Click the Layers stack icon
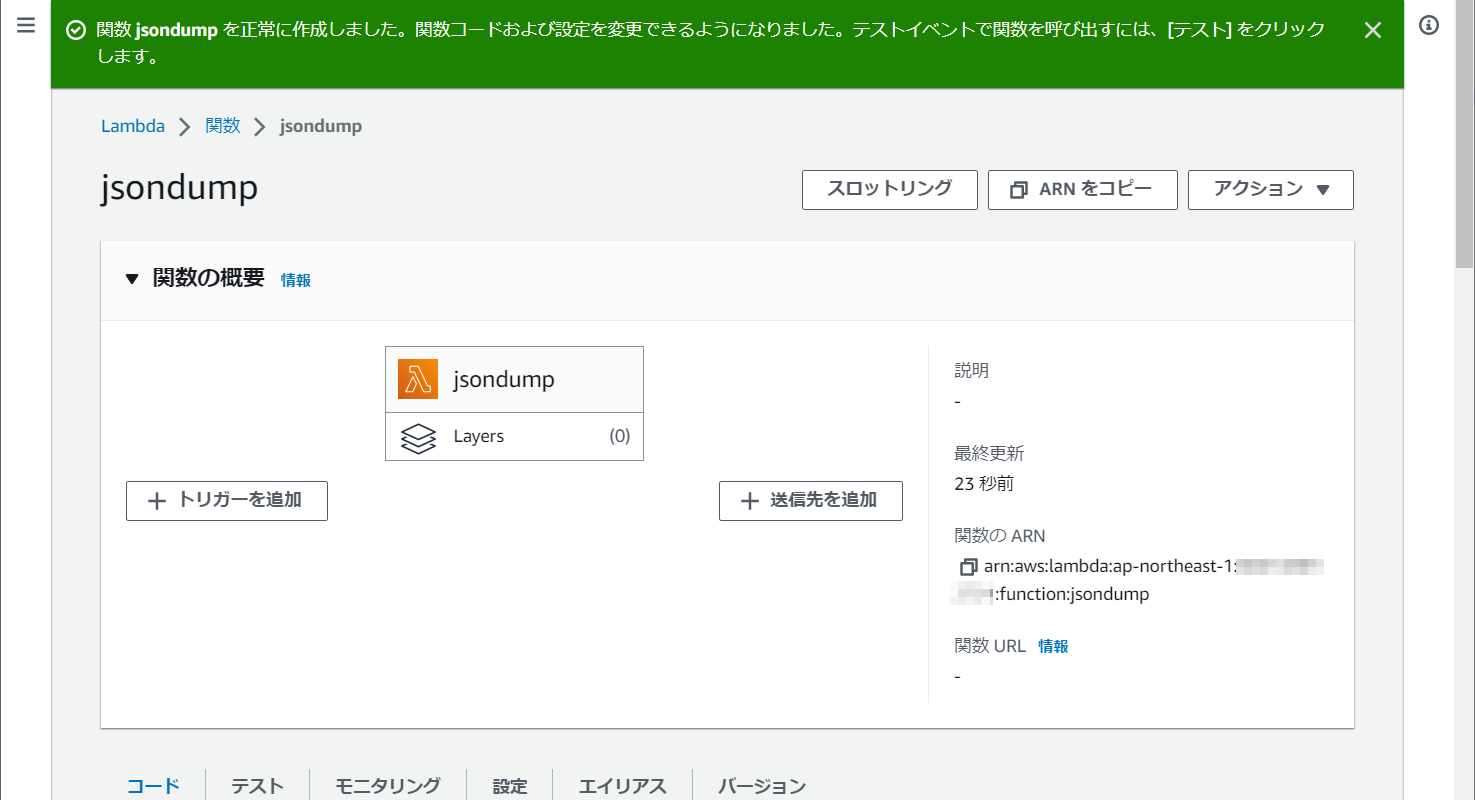 (418, 438)
